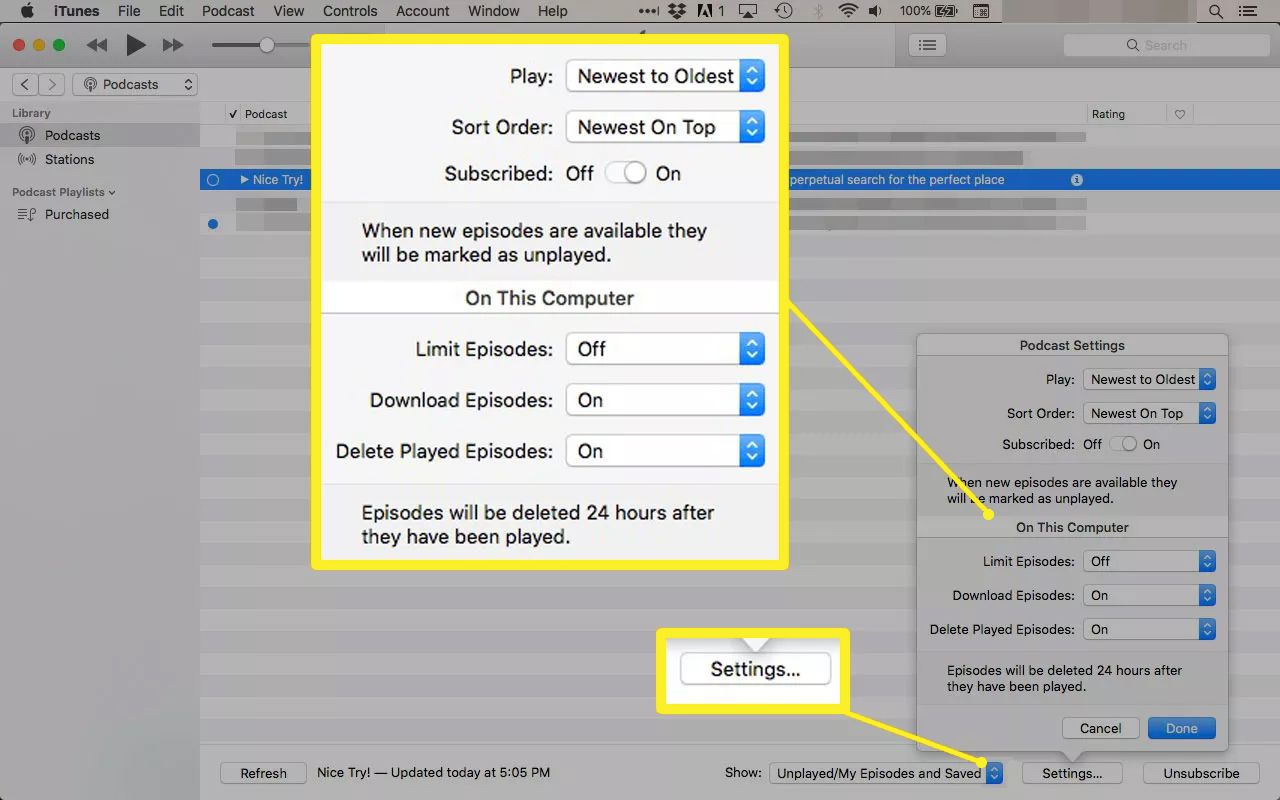Click the Podcast Settings popover title
The image size is (1280, 800).
click(1072, 345)
